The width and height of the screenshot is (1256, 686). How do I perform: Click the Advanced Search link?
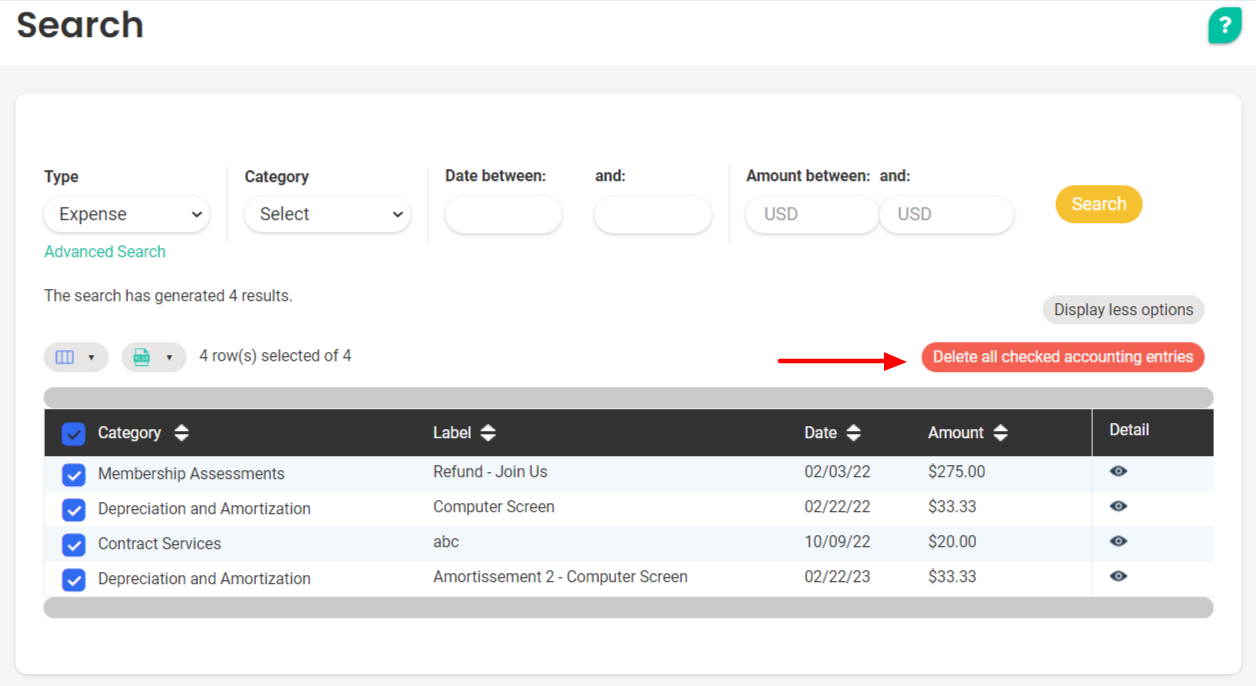coord(105,252)
